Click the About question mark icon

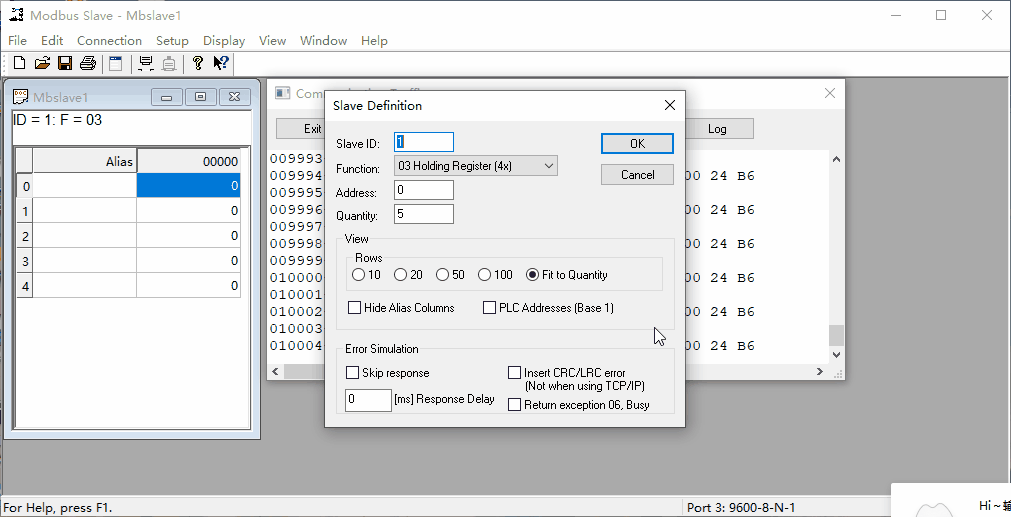[x=198, y=63]
